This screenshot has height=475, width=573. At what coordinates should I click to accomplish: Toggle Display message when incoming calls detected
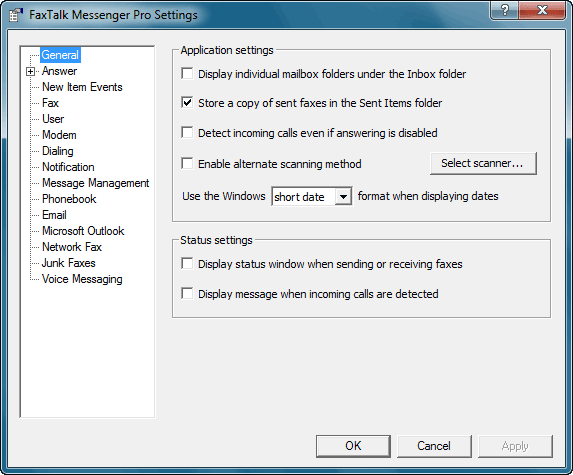point(187,293)
